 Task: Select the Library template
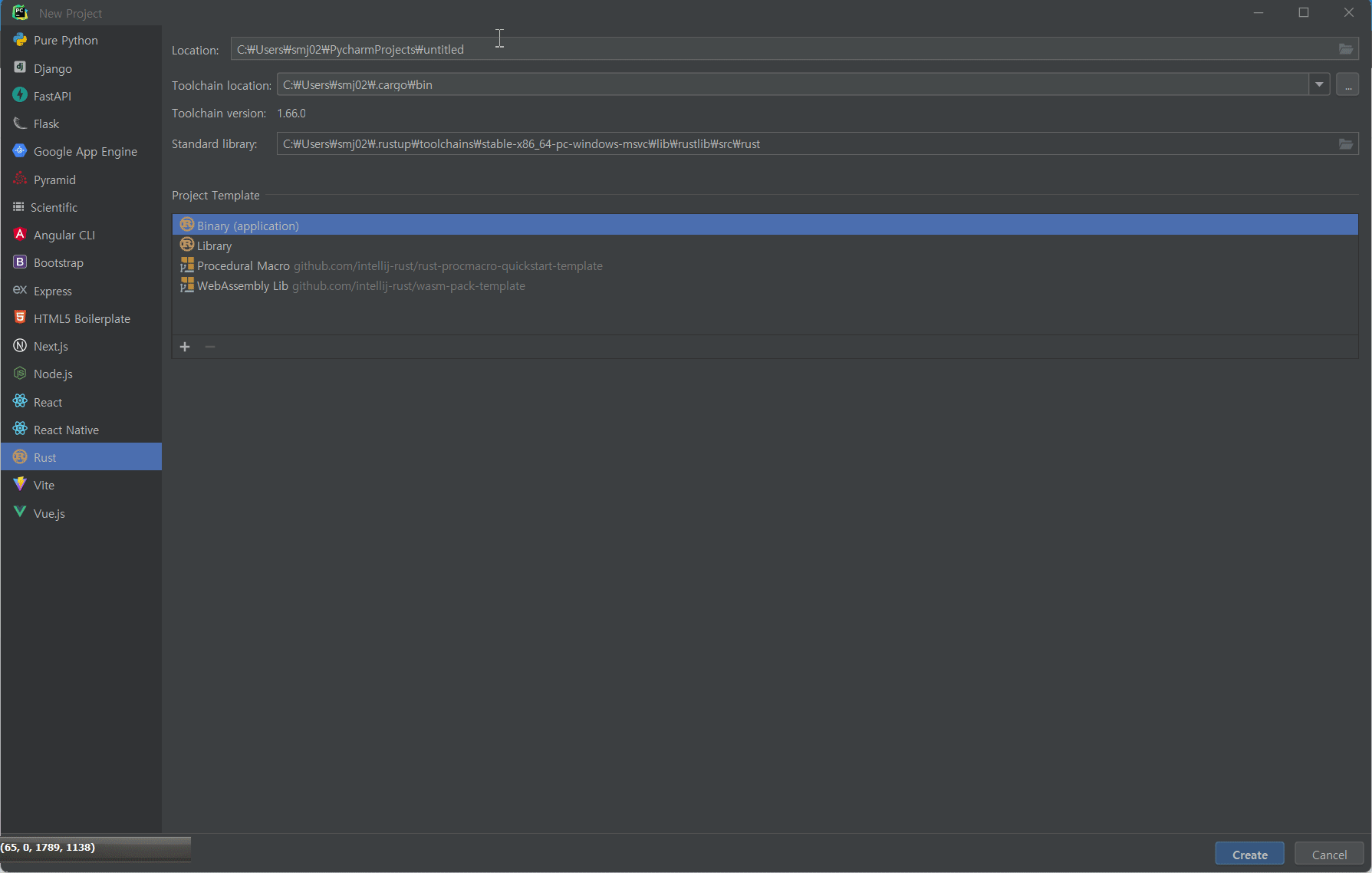[x=765, y=245]
